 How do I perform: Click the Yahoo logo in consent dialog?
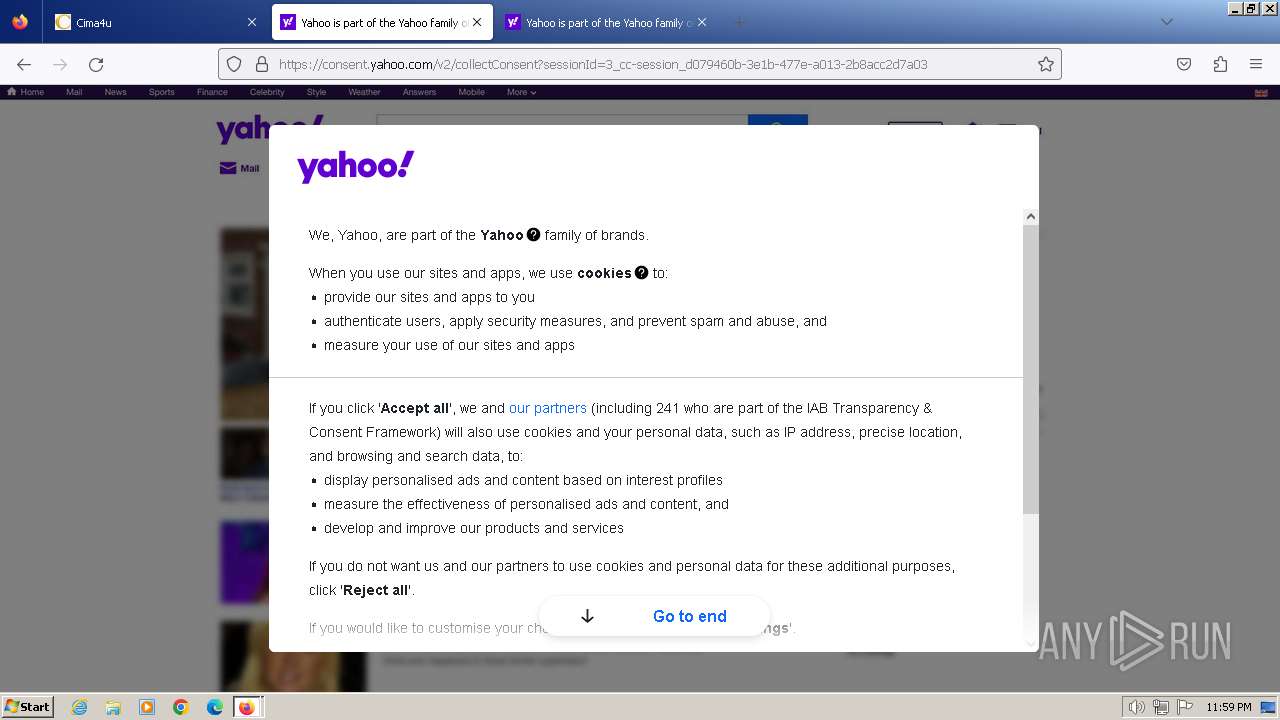[x=356, y=166]
